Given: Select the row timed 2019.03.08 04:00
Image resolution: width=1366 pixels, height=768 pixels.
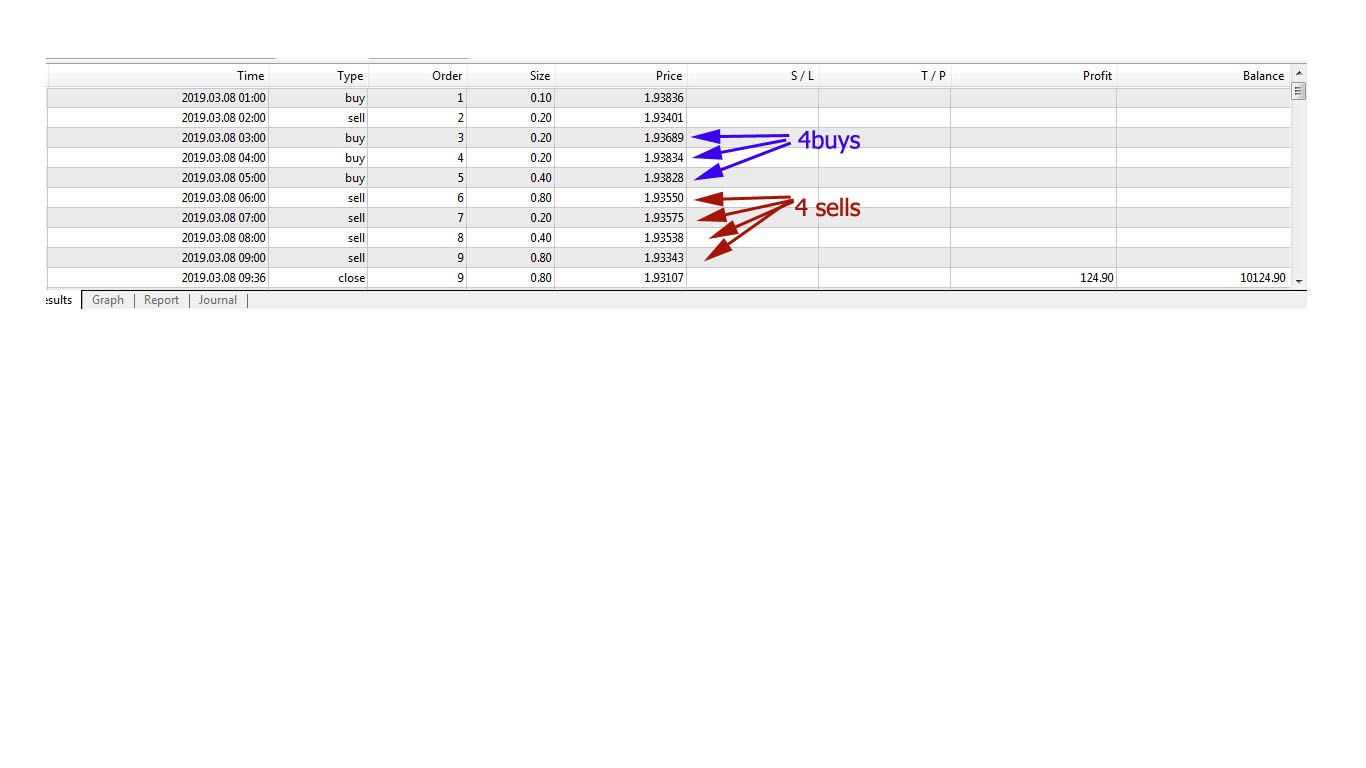Looking at the screenshot, I should [669, 158].
